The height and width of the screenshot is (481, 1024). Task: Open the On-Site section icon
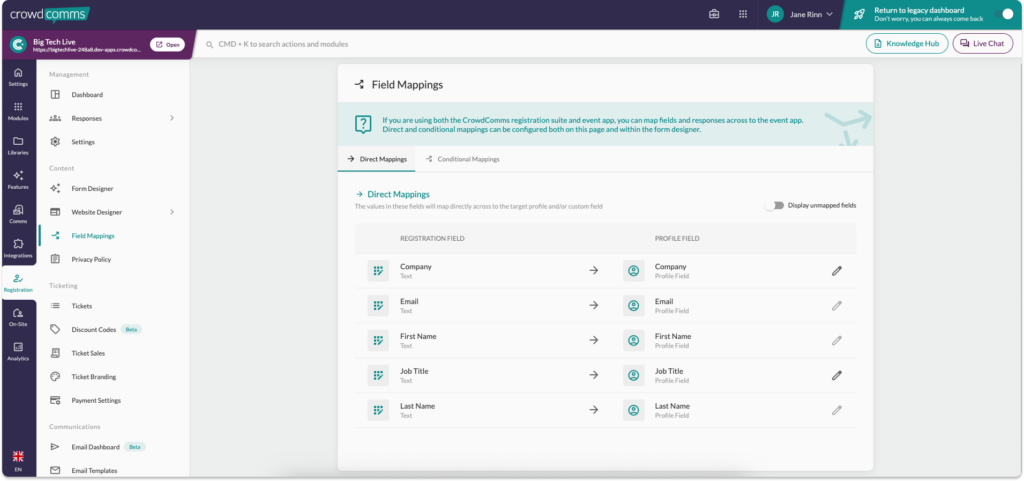point(18,318)
